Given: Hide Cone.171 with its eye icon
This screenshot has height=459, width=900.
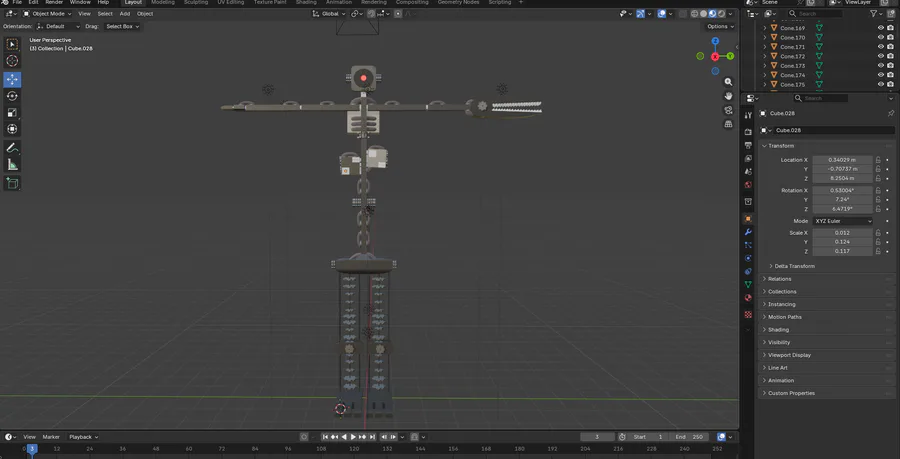Looking at the screenshot, I should [880, 47].
